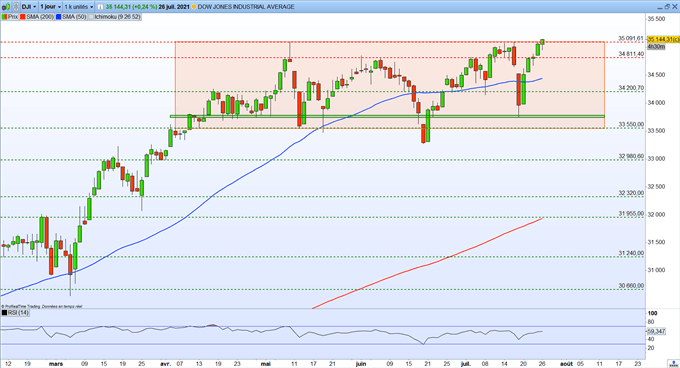The image size is (680, 368).
Task: Click the RSI value tag 59,347
Action: 656,331
